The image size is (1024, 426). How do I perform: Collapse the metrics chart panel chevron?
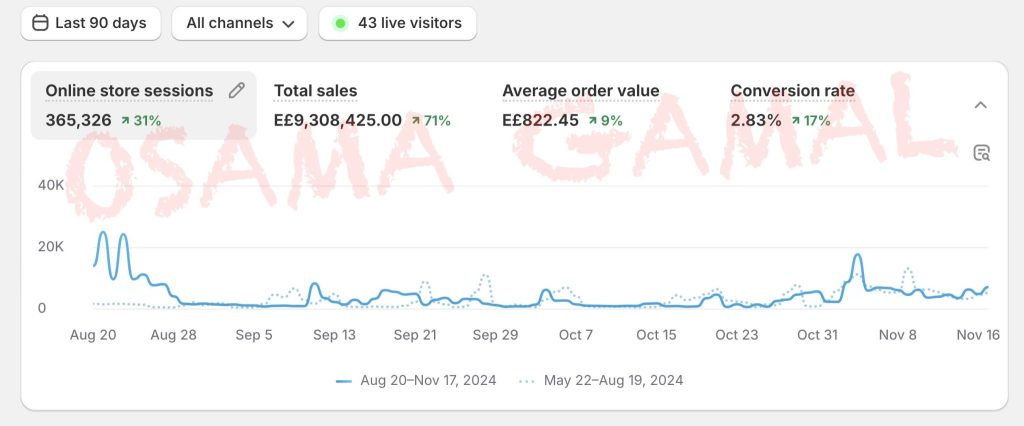(981, 105)
